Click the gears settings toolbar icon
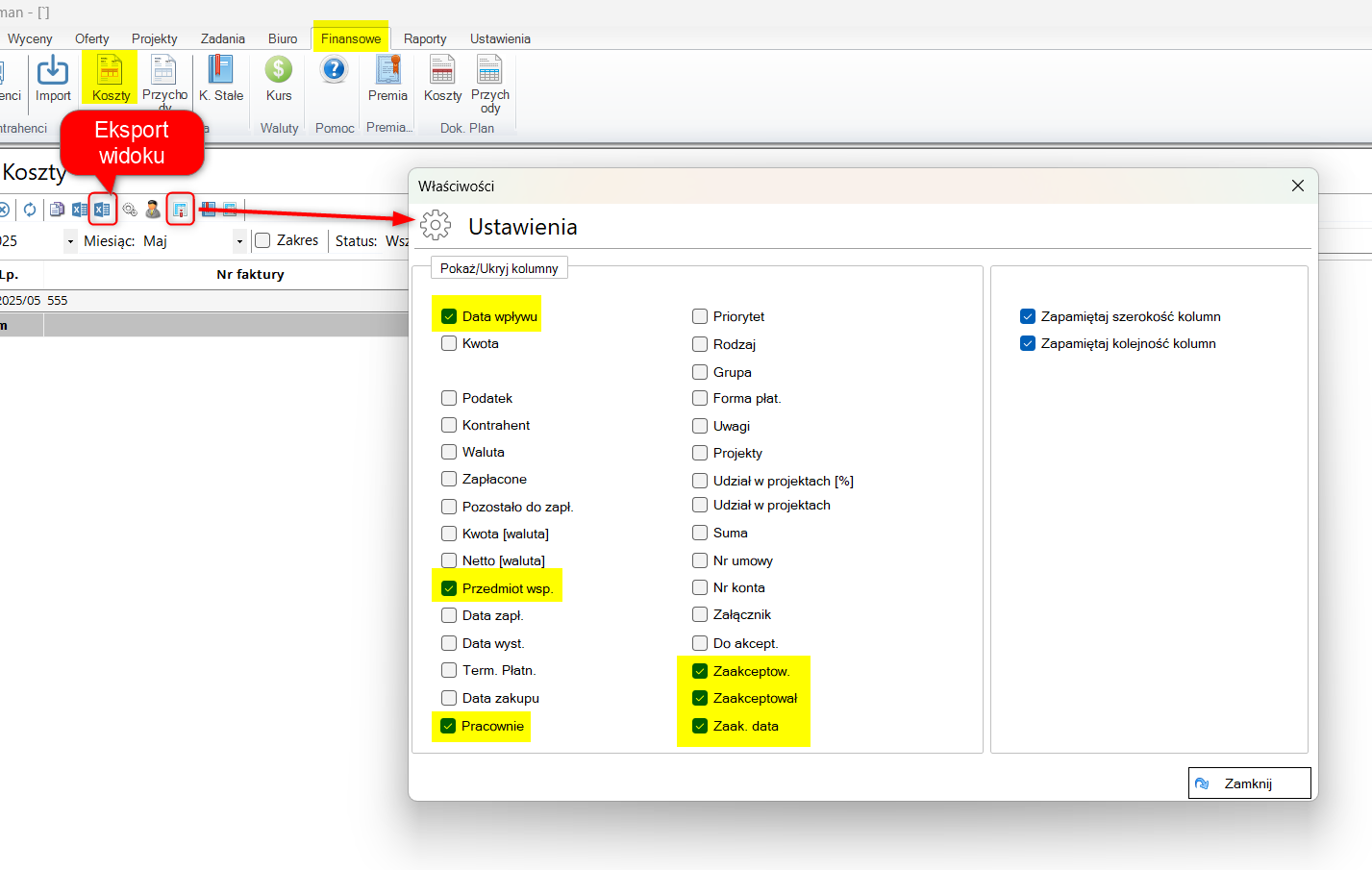1372x870 pixels. tap(130, 210)
